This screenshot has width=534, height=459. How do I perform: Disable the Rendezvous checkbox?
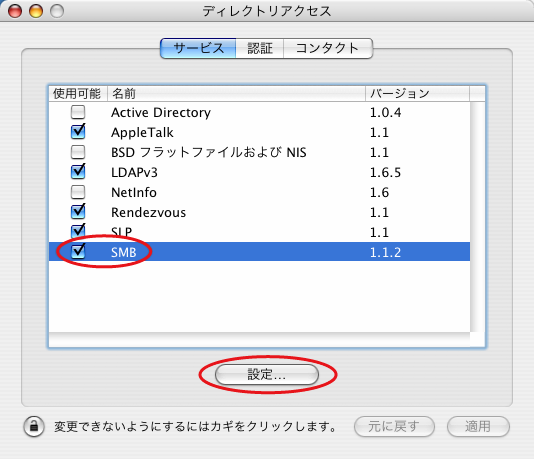pos(78,211)
